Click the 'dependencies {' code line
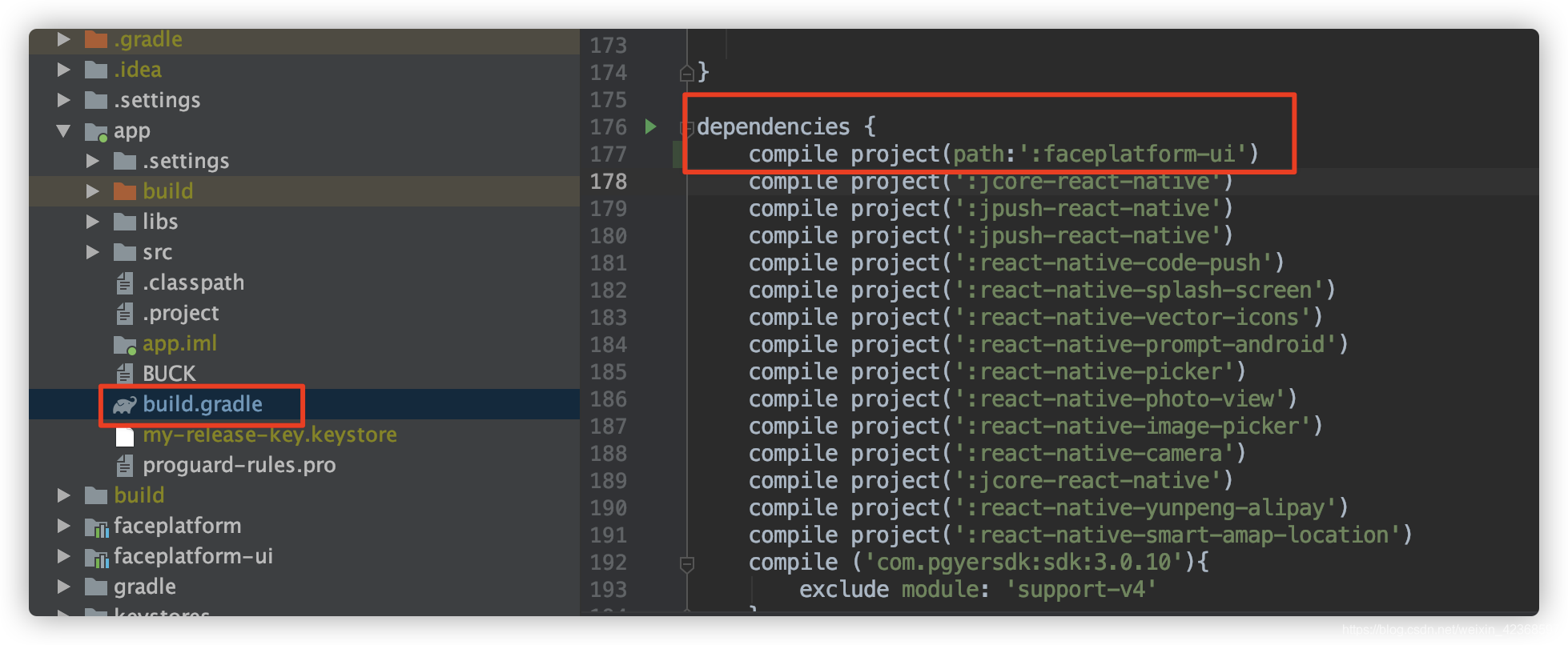Viewport: 1568px width, 645px height. tap(786, 126)
